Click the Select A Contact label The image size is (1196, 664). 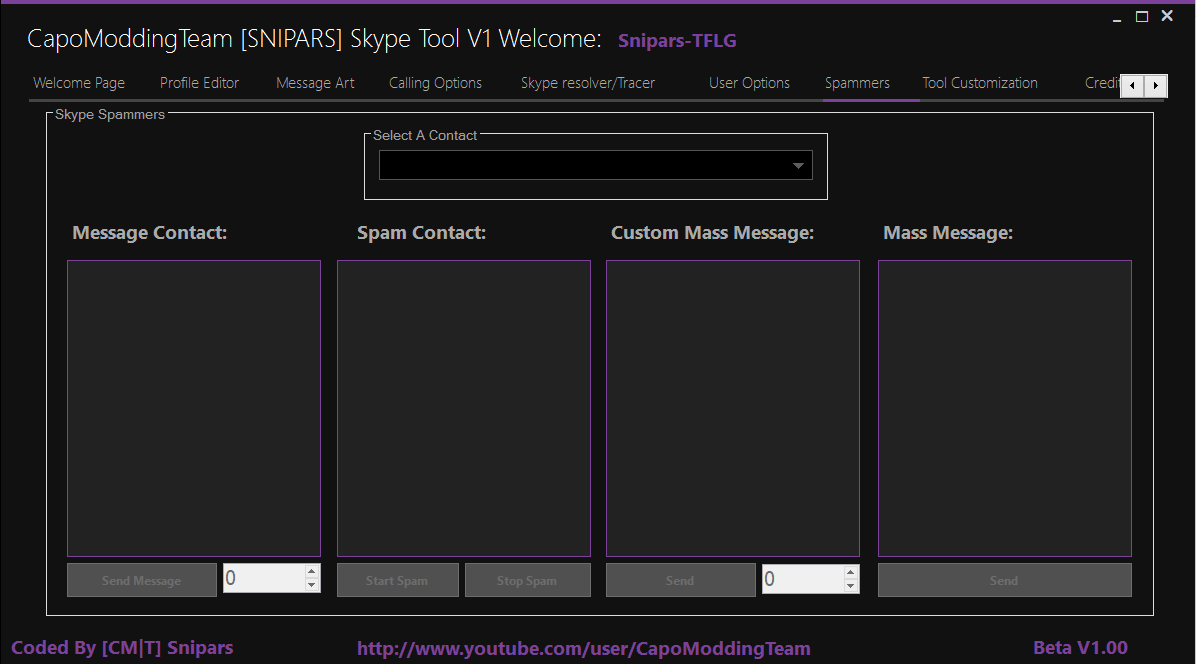point(425,135)
